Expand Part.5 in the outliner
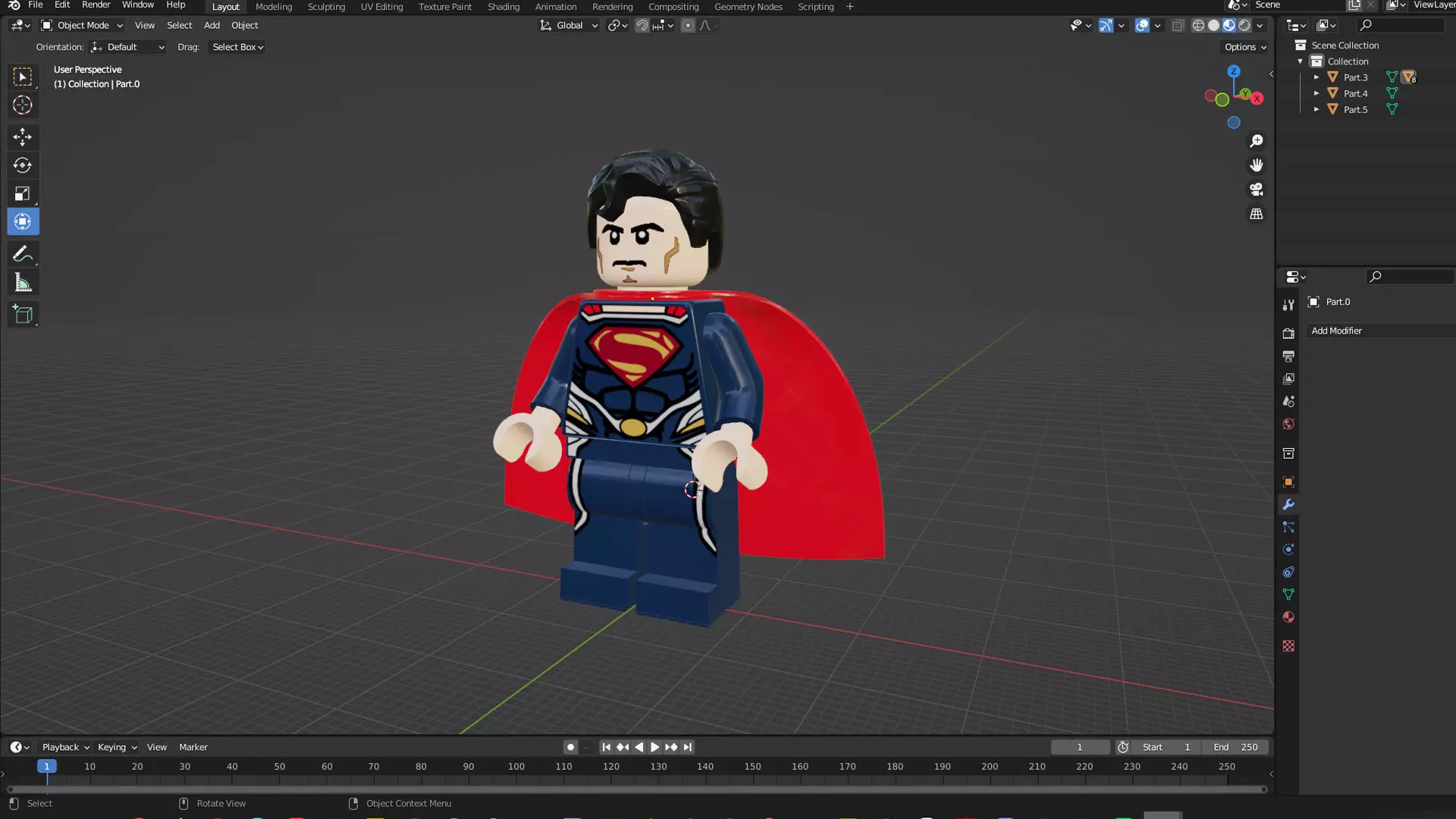Screen dimensions: 1456x819 pyautogui.click(x=1316, y=109)
